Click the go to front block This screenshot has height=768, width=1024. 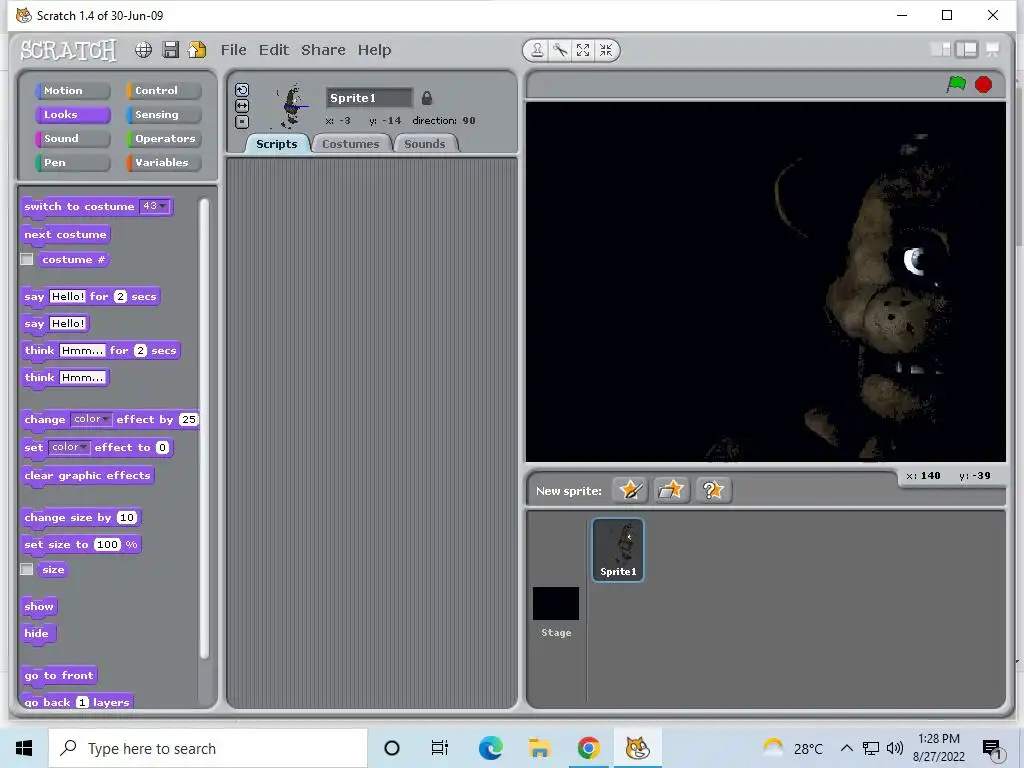tap(59, 675)
